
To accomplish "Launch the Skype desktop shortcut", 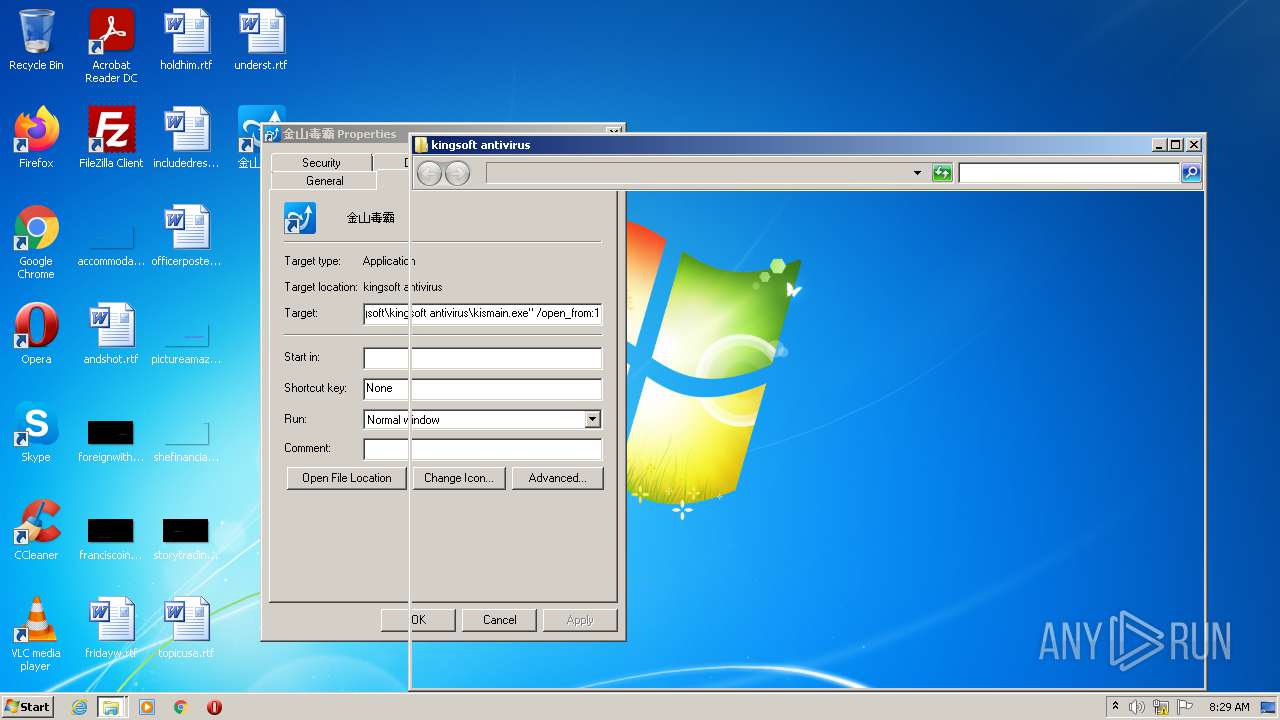I will 36,432.
